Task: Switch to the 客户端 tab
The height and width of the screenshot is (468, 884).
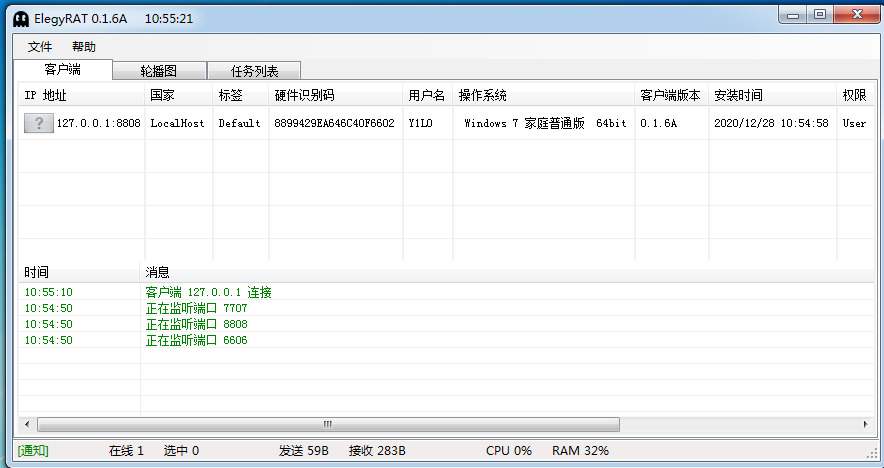Action: [x=63, y=69]
